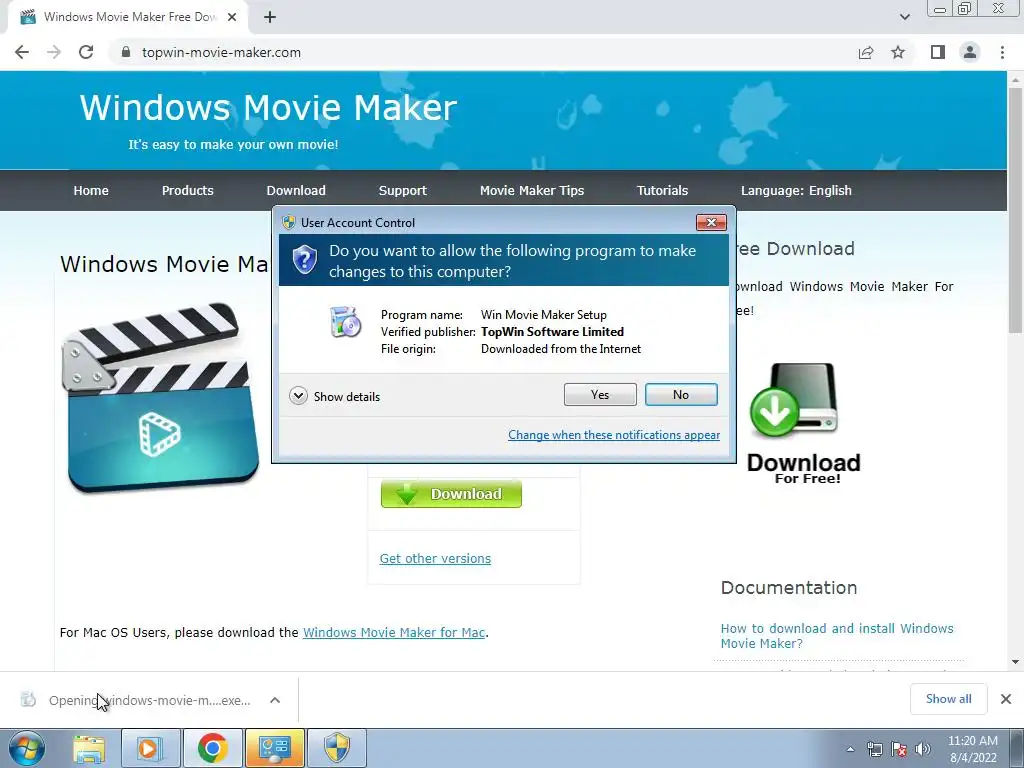Click the Windows Movie Maker site title
Viewport: 1024px width, 768px height.
tap(268, 107)
